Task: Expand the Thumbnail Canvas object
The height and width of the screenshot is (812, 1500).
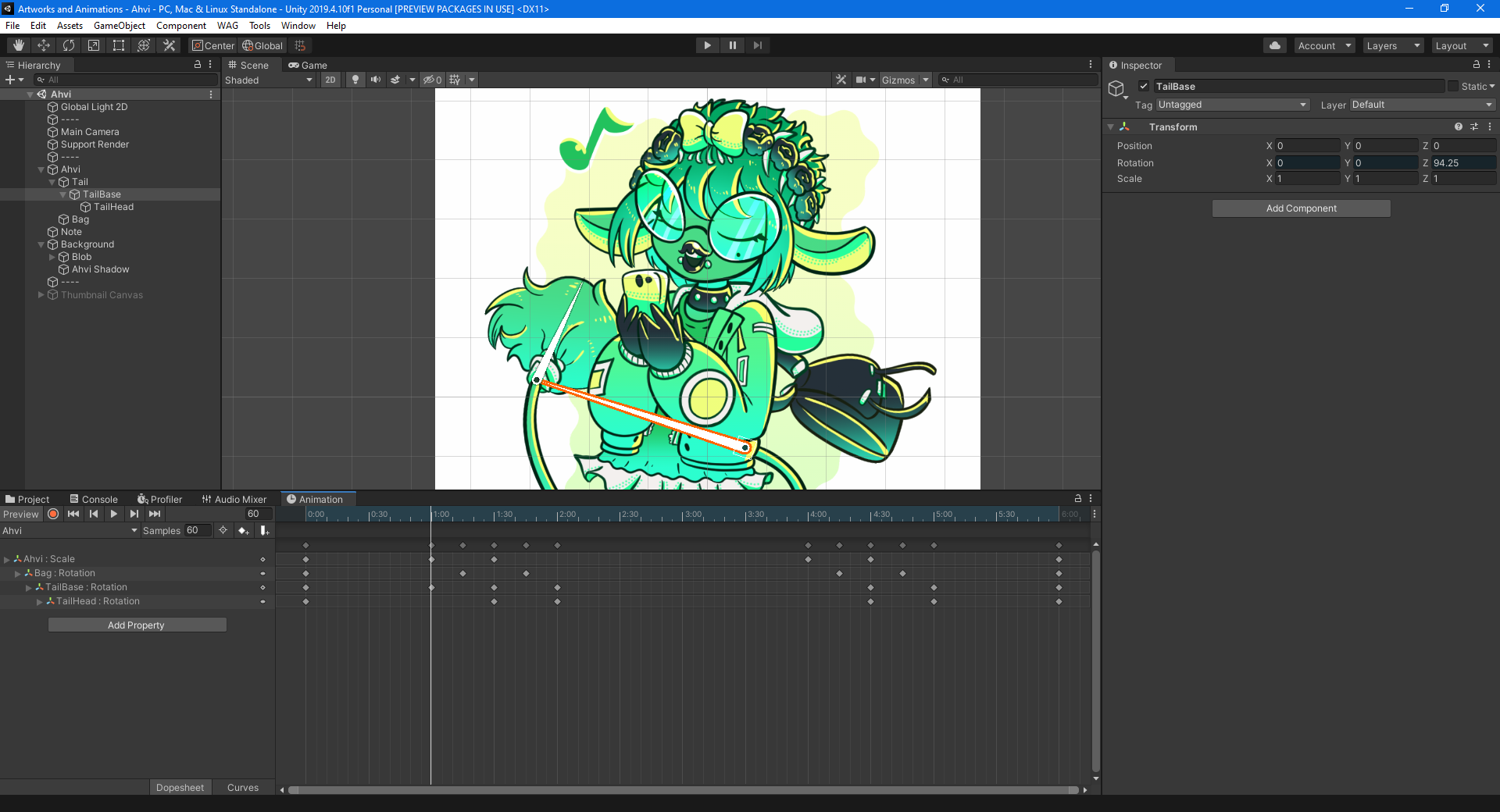Action: (41, 294)
